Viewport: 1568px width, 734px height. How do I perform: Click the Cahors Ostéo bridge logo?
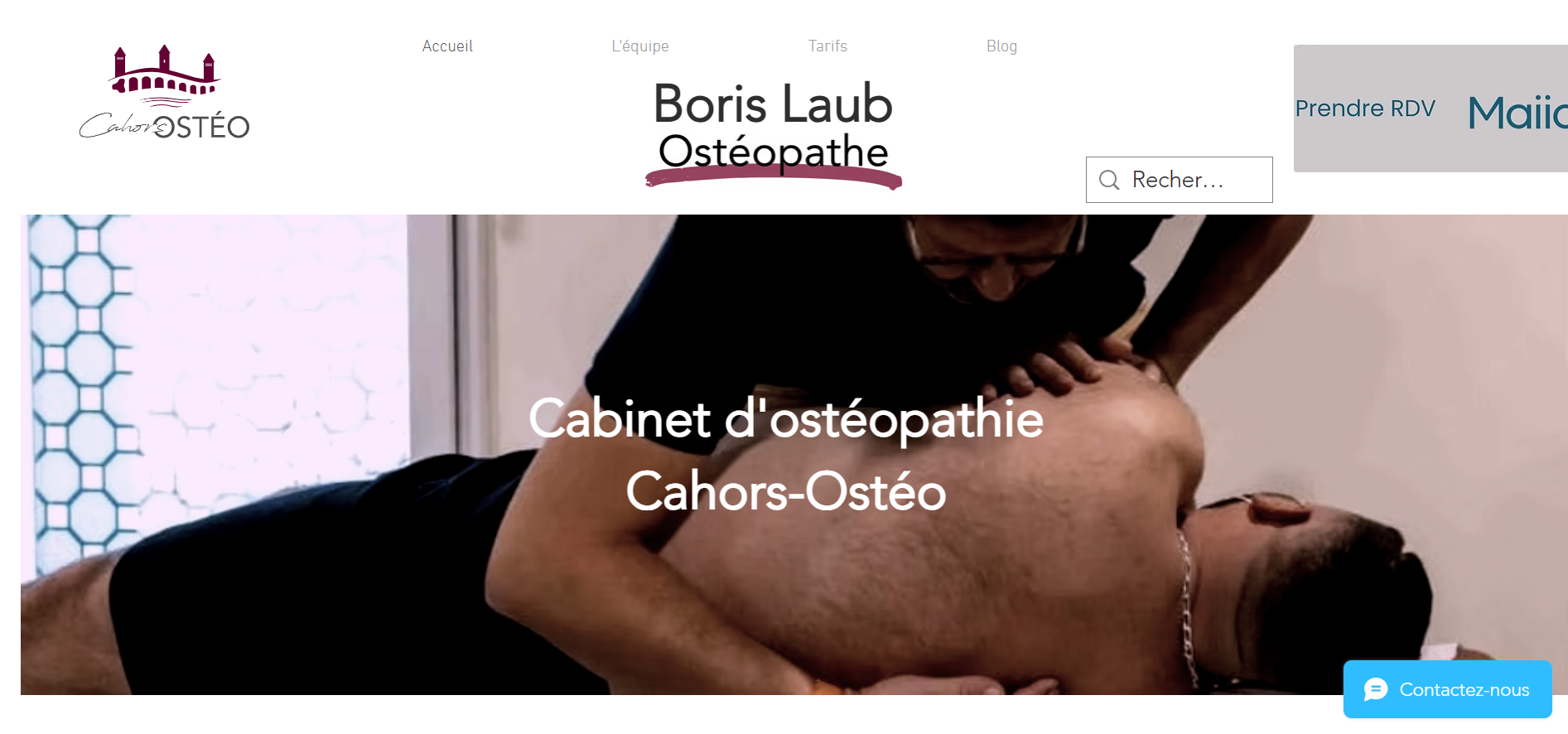click(x=164, y=91)
